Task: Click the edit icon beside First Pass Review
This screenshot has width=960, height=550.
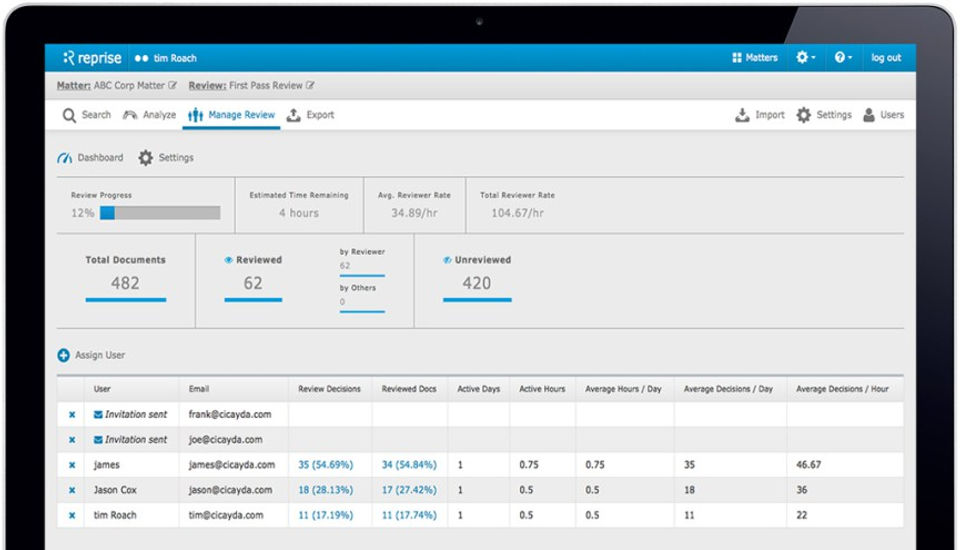Action: tap(310, 86)
